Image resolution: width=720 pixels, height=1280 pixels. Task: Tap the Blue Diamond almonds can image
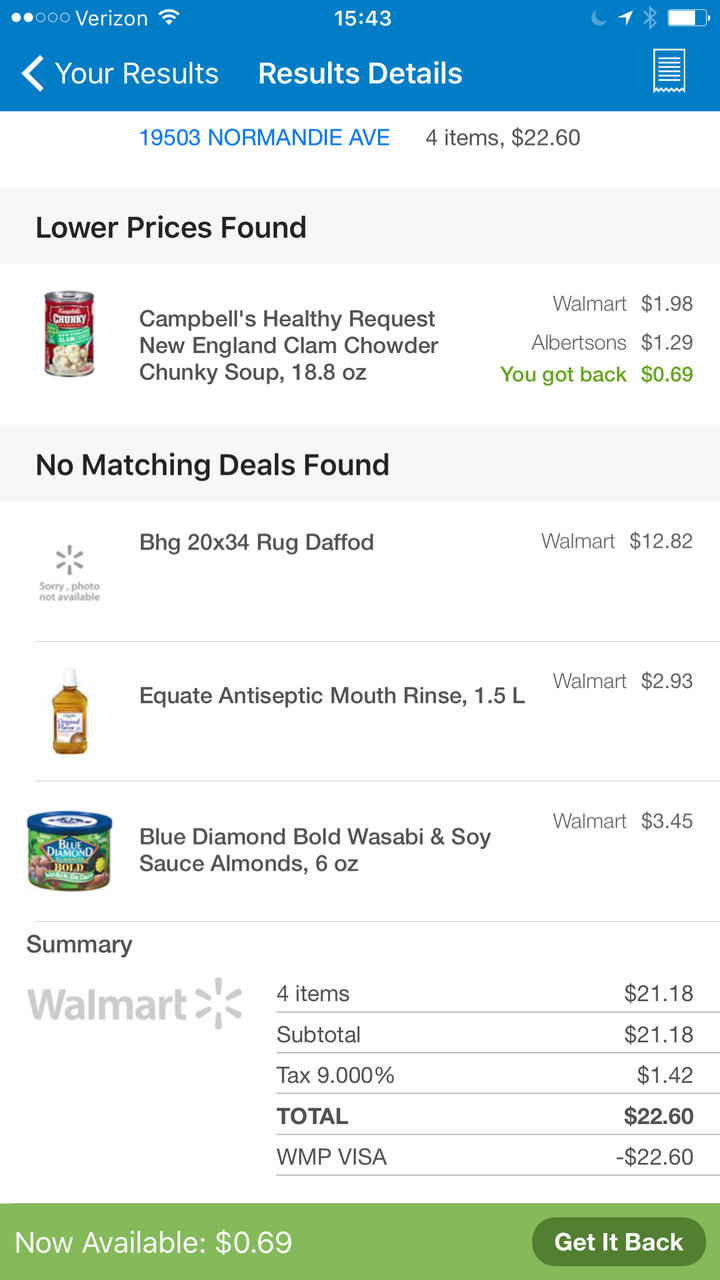click(x=69, y=850)
